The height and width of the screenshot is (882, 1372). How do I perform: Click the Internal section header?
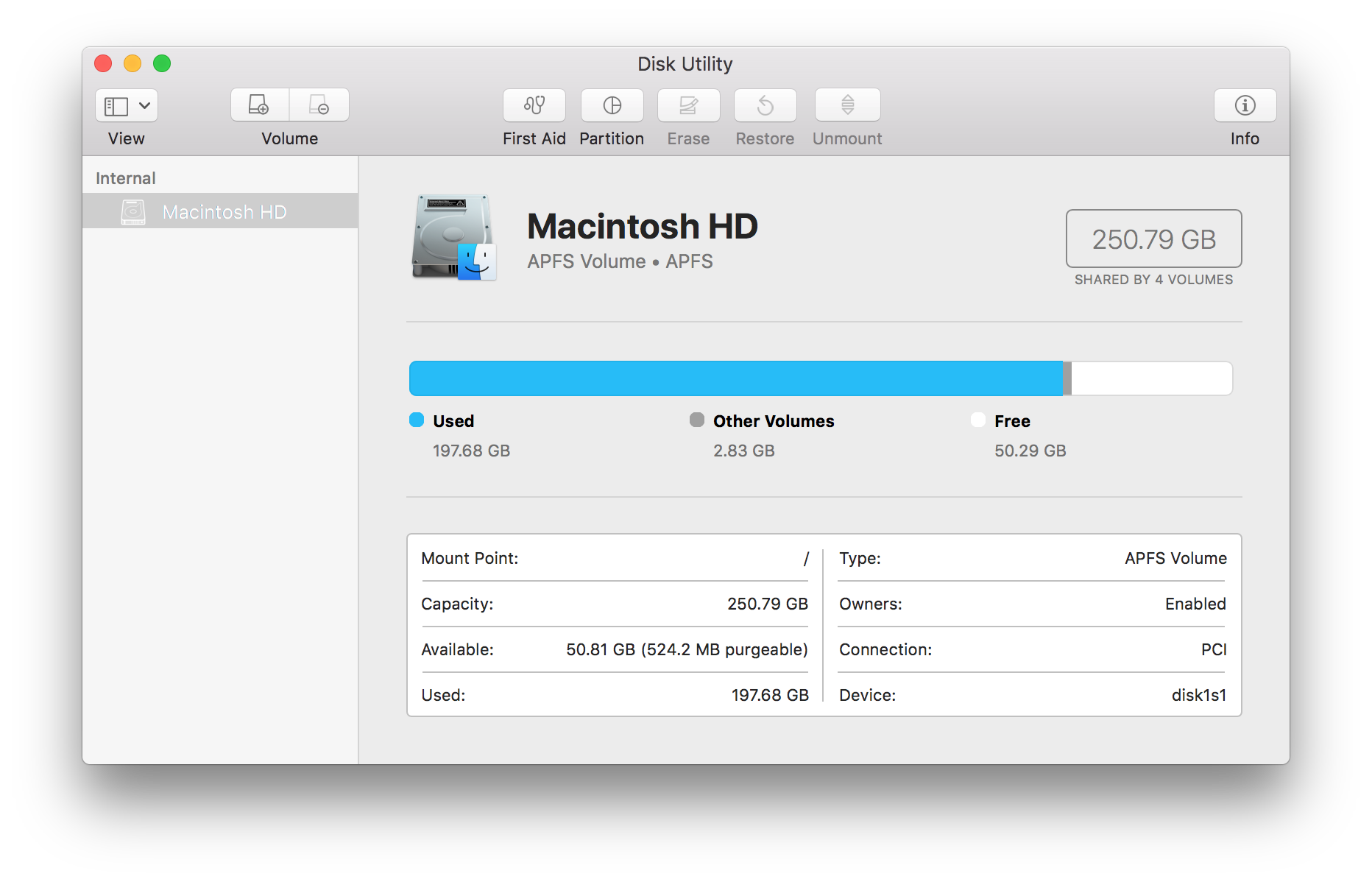pos(126,178)
